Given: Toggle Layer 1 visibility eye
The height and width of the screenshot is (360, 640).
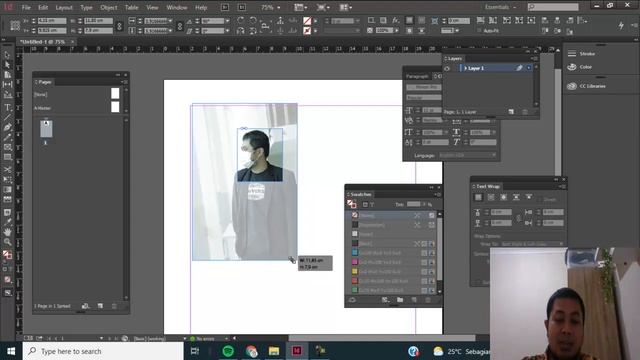Looking at the screenshot, I should pos(447,69).
